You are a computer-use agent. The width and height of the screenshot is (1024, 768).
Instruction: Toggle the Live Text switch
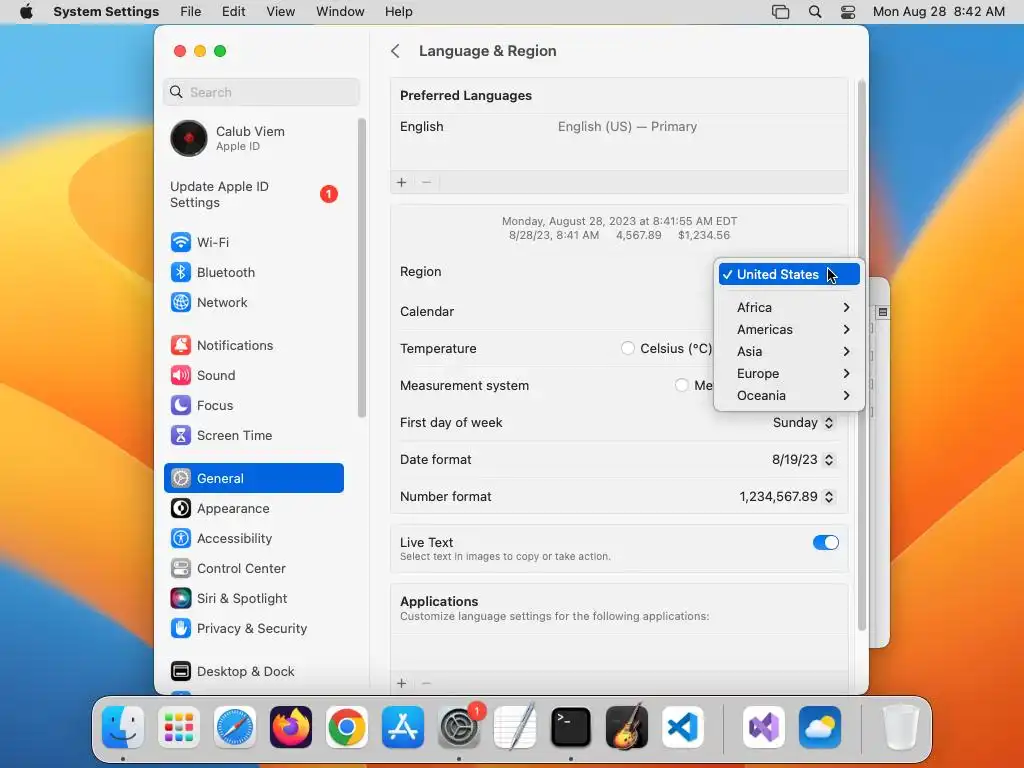(825, 543)
